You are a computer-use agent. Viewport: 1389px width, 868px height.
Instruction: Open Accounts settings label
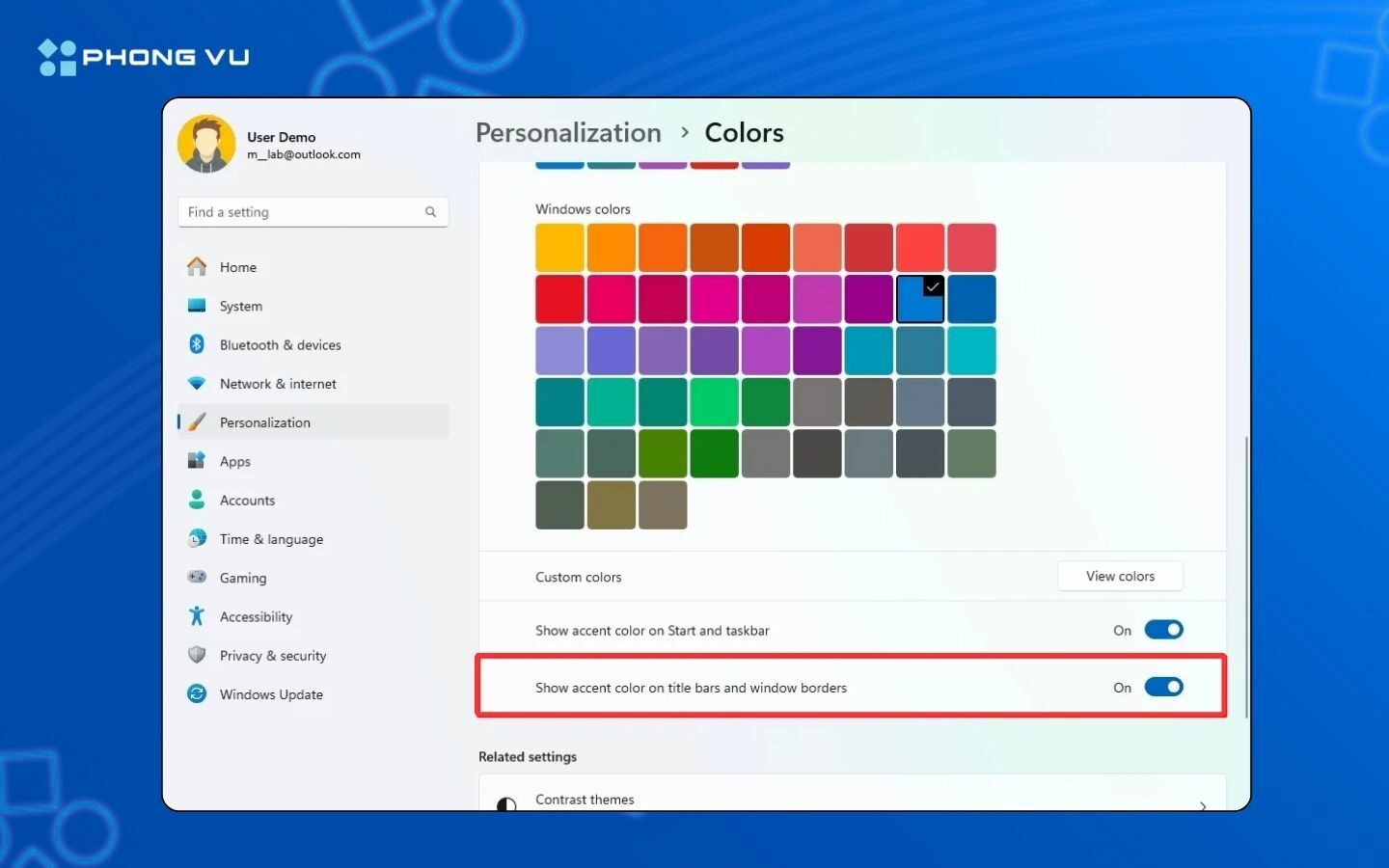(247, 501)
